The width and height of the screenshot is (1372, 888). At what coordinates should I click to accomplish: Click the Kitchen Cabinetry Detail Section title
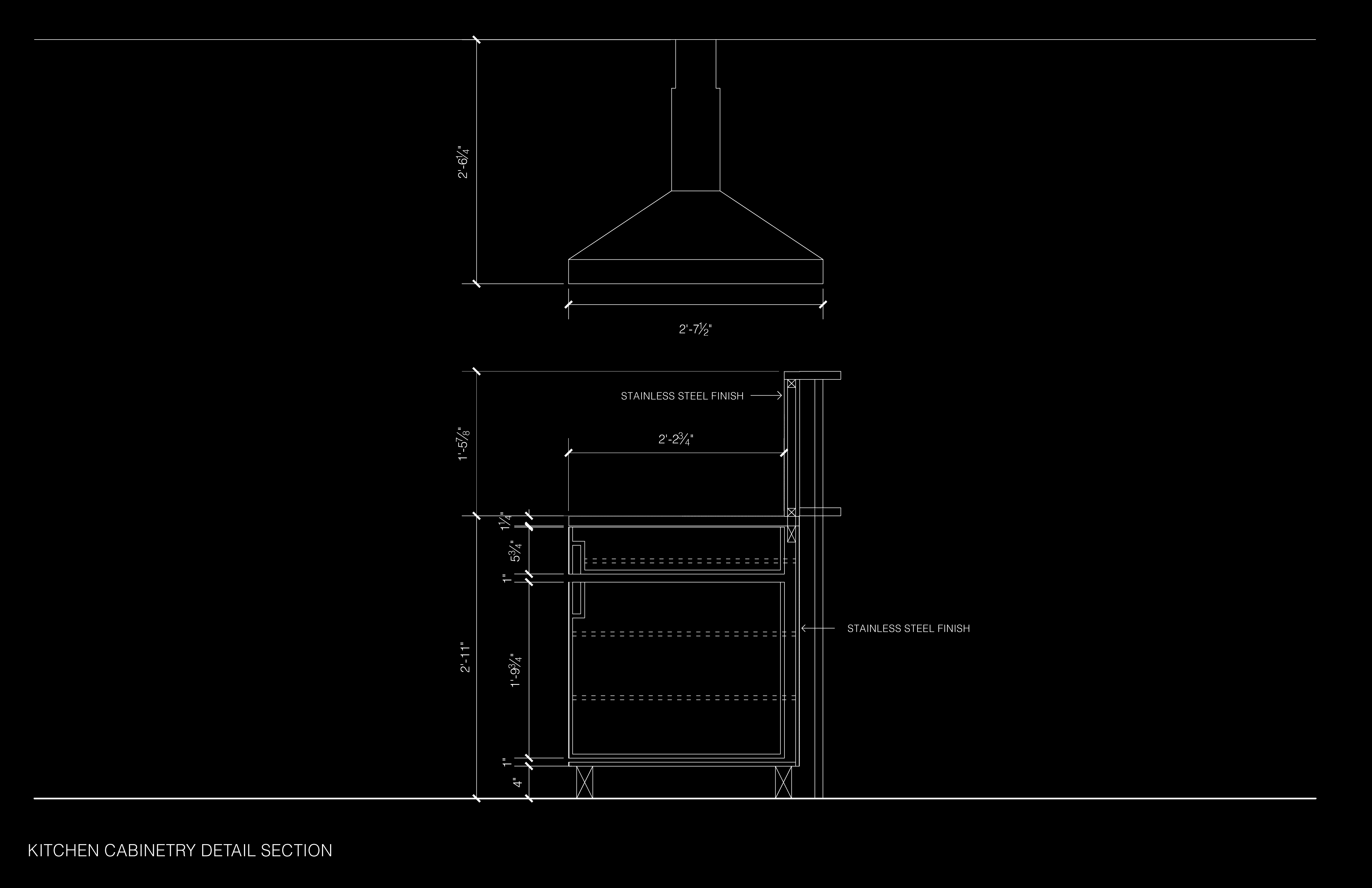(180, 851)
